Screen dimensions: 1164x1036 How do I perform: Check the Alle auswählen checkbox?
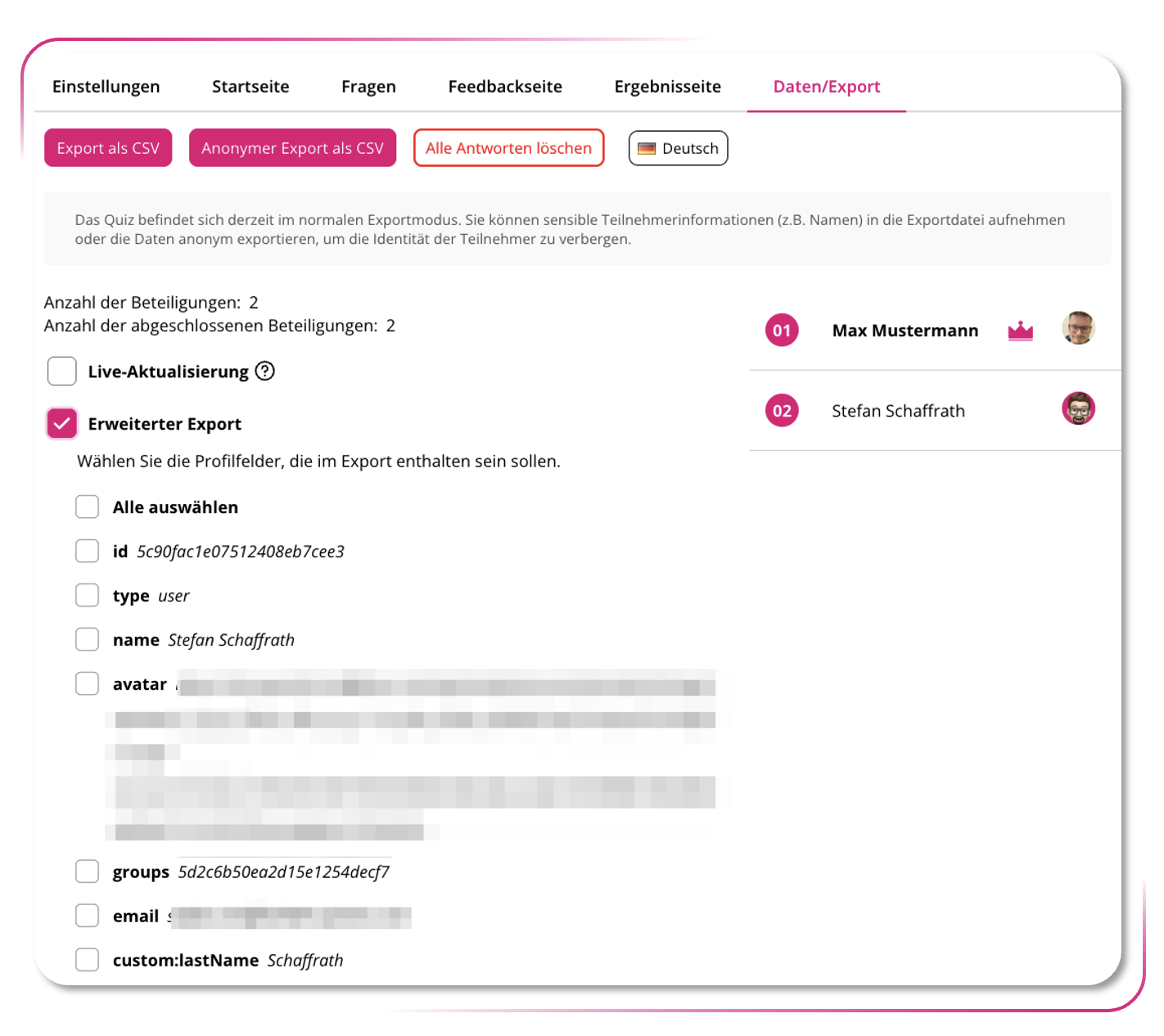[88, 507]
